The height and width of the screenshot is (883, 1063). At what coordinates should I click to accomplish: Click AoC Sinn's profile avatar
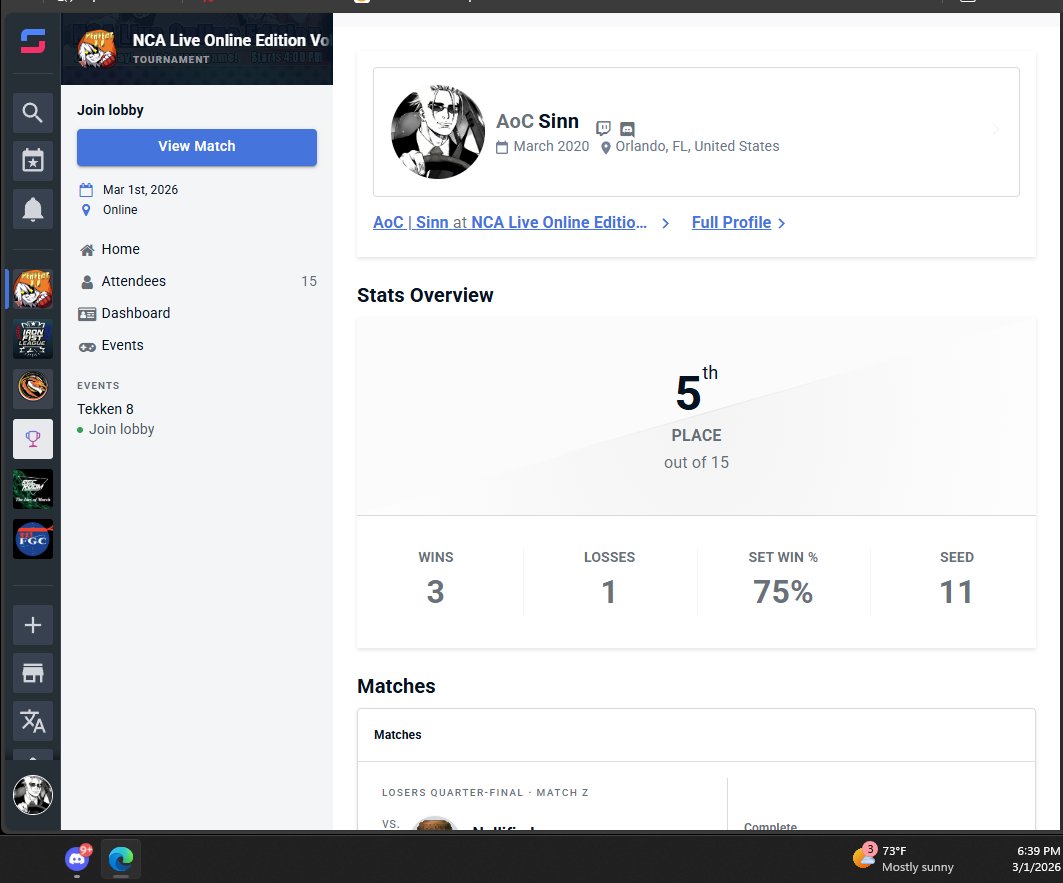tap(438, 132)
